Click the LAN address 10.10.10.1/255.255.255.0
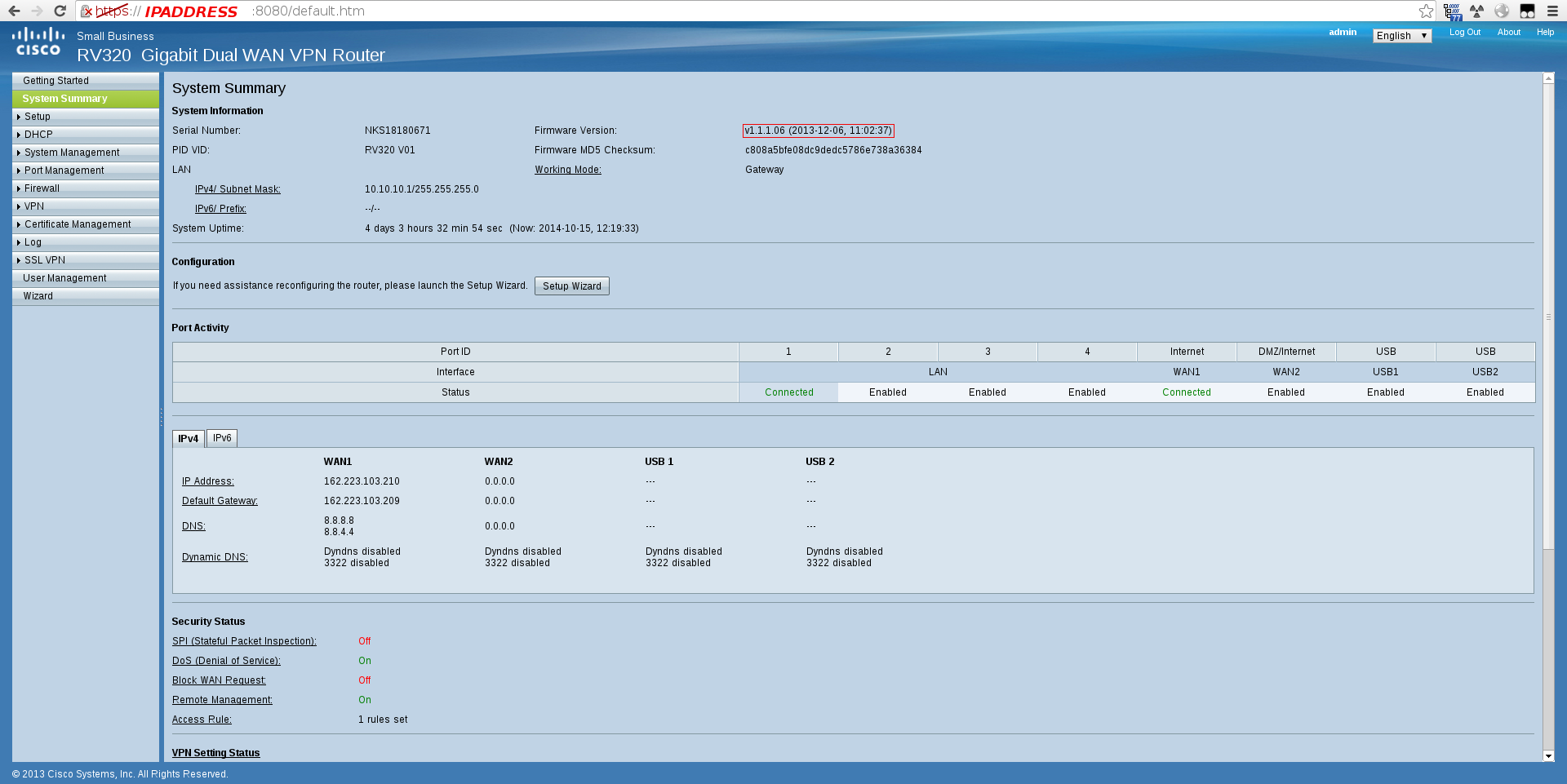The image size is (1567, 784). coord(422,189)
